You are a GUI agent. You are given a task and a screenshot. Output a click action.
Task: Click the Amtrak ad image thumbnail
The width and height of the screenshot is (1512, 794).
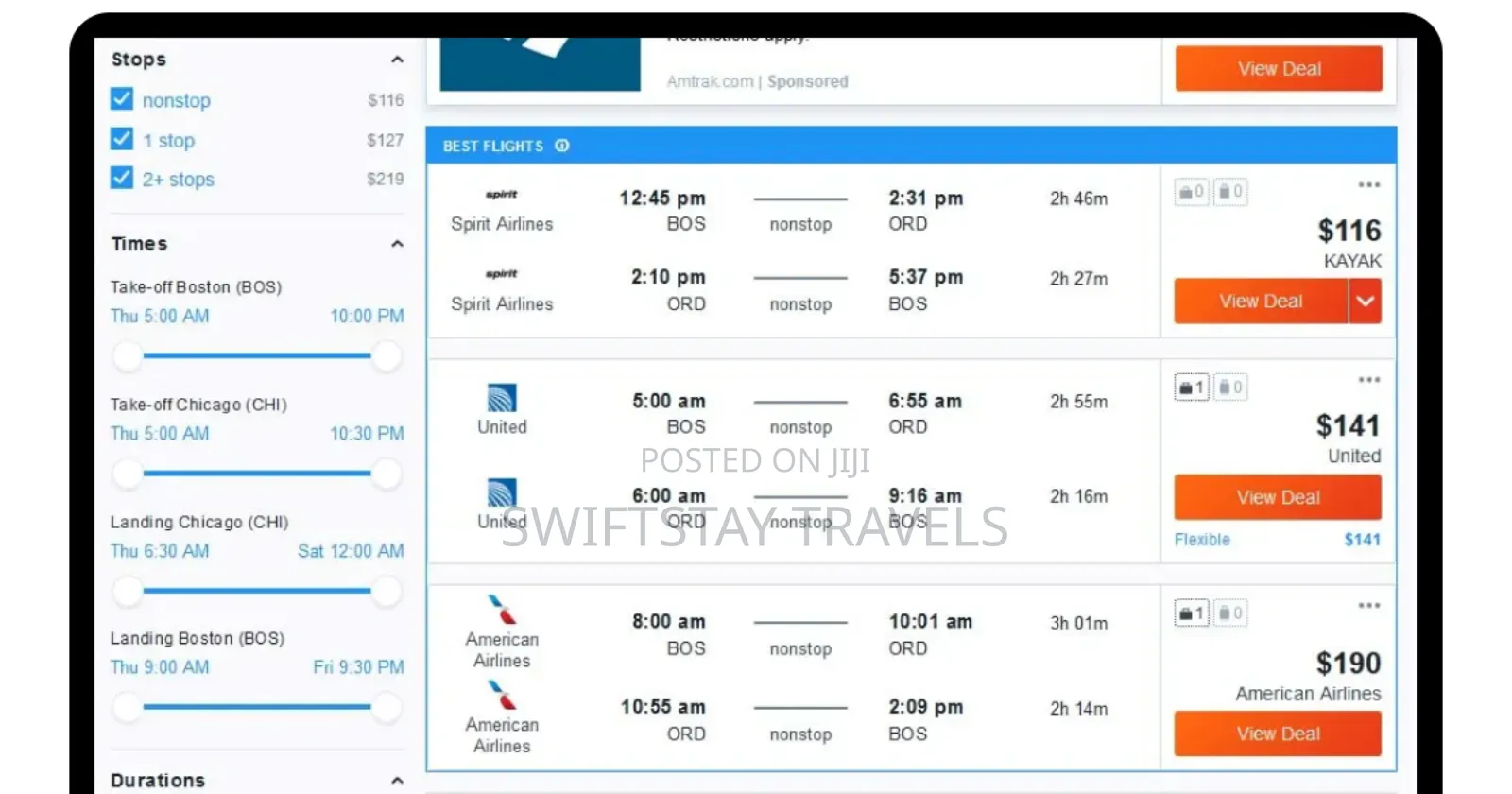point(541,64)
